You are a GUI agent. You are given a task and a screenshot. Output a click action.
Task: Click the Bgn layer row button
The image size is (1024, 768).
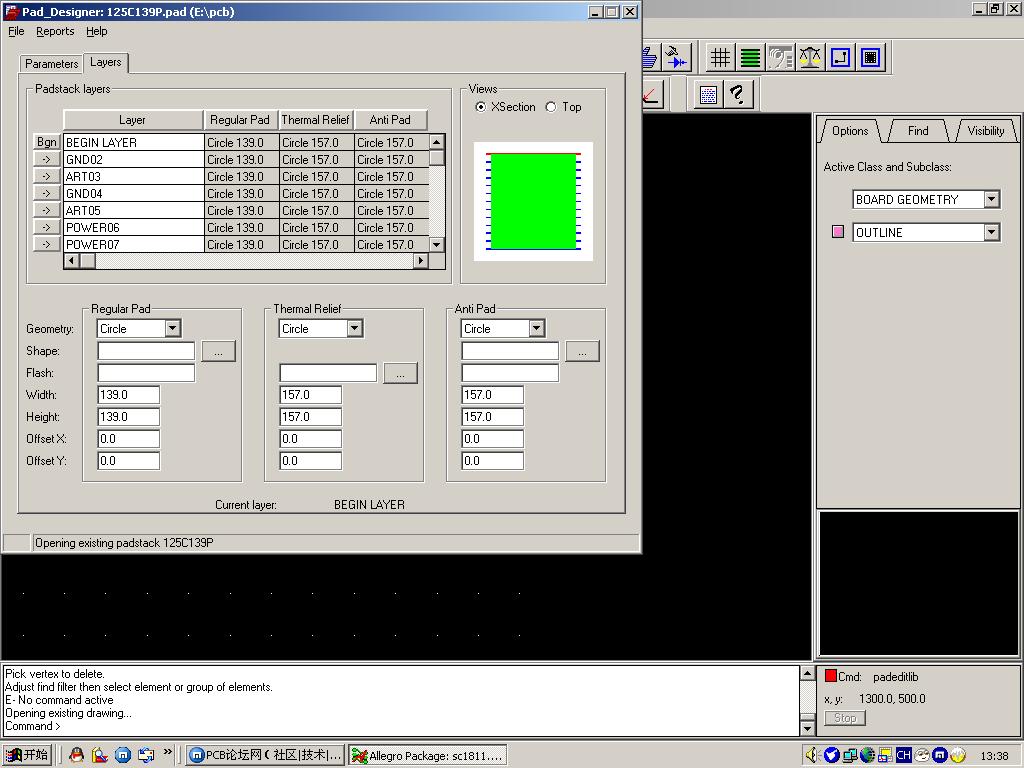click(46, 143)
